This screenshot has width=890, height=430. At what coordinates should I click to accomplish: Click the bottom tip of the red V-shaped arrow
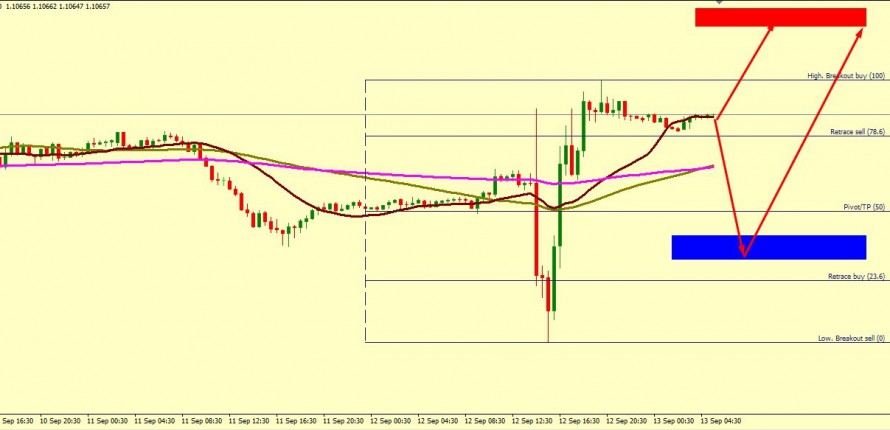tap(744, 256)
